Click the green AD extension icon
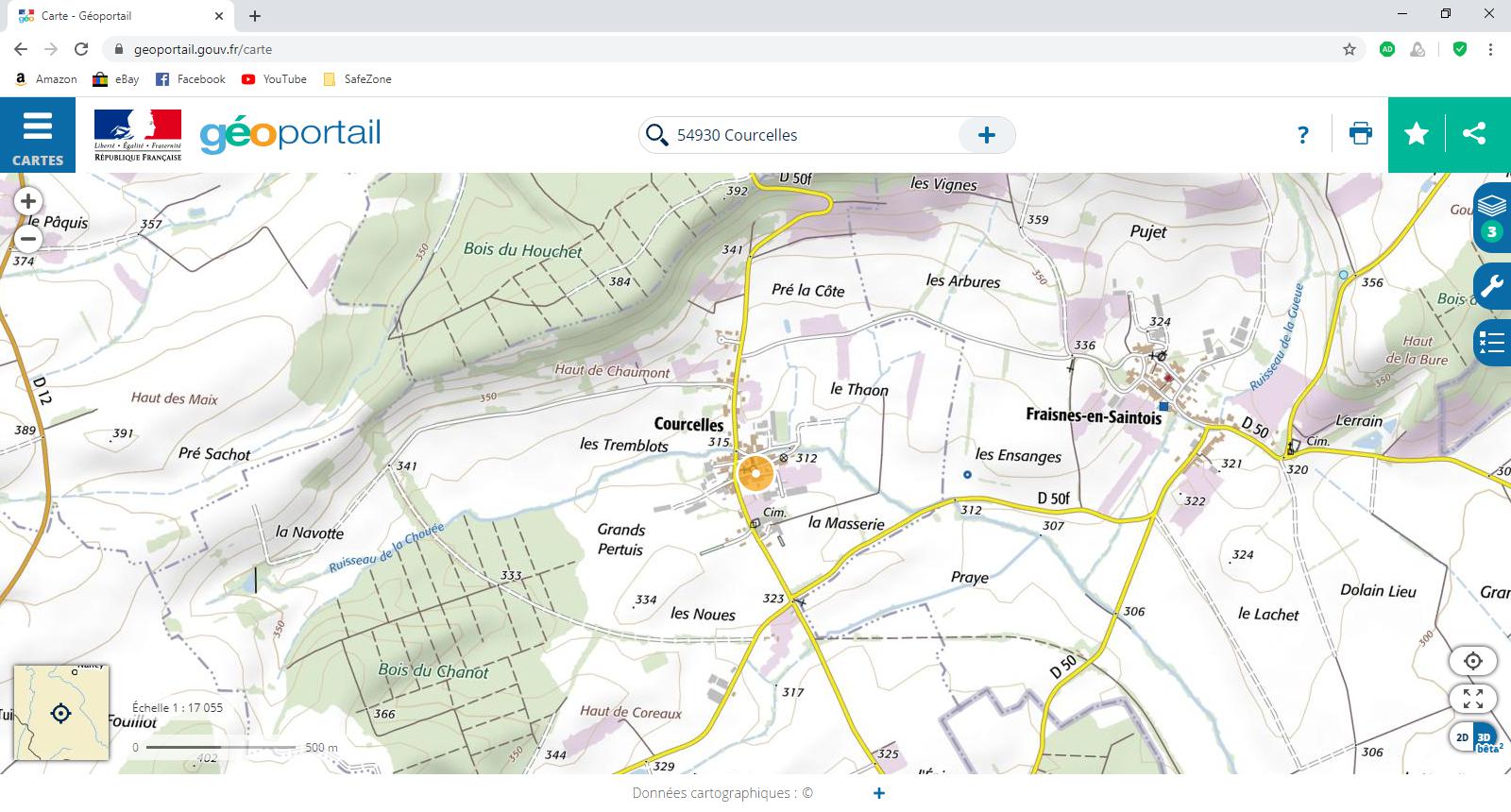Image resolution: width=1511 pixels, height=812 pixels. tap(1387, 49)
